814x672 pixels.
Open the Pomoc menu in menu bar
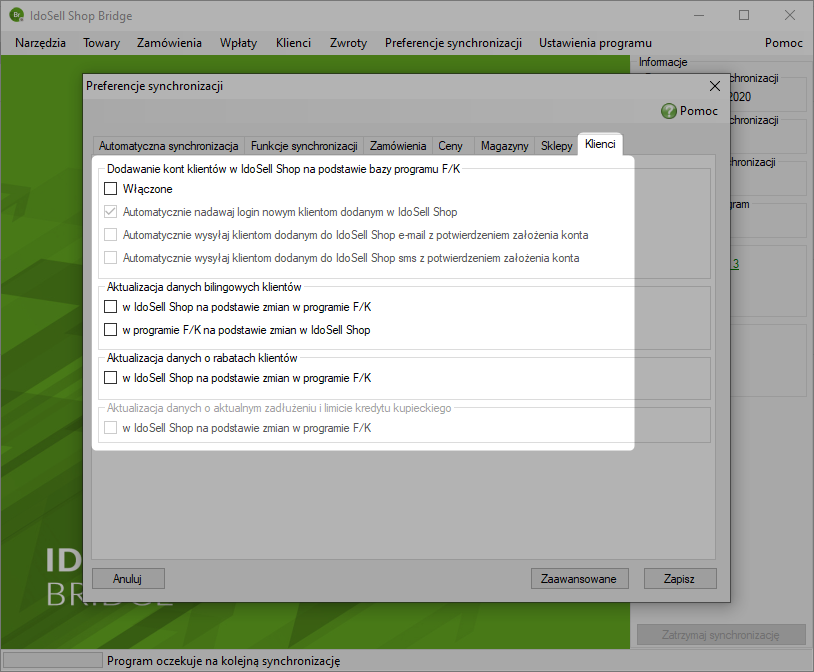[784, 43]
